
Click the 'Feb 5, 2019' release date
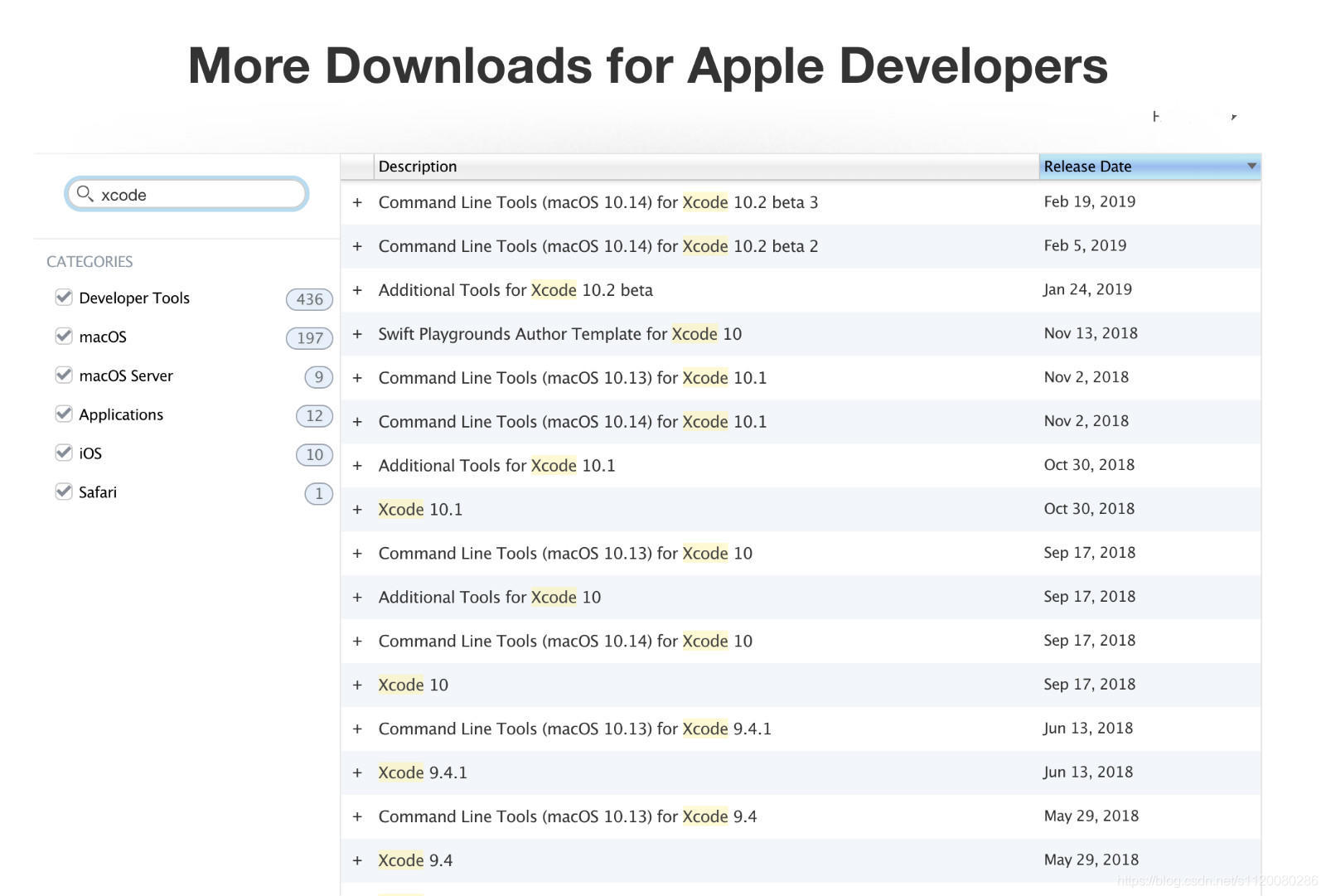click(x=1085, y=245)
